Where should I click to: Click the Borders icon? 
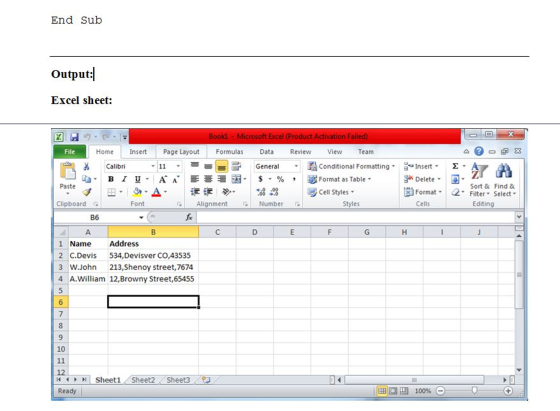pos(111,192)
